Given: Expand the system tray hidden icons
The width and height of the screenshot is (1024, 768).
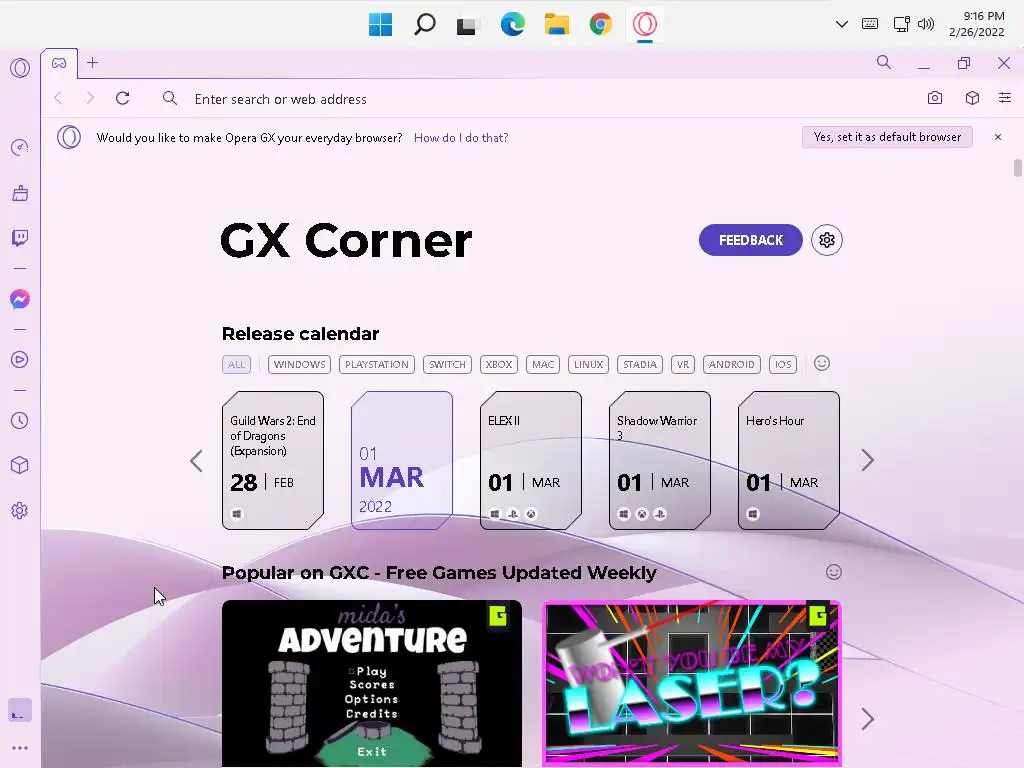Looking at the screenshot, I should tap(842, 24).
